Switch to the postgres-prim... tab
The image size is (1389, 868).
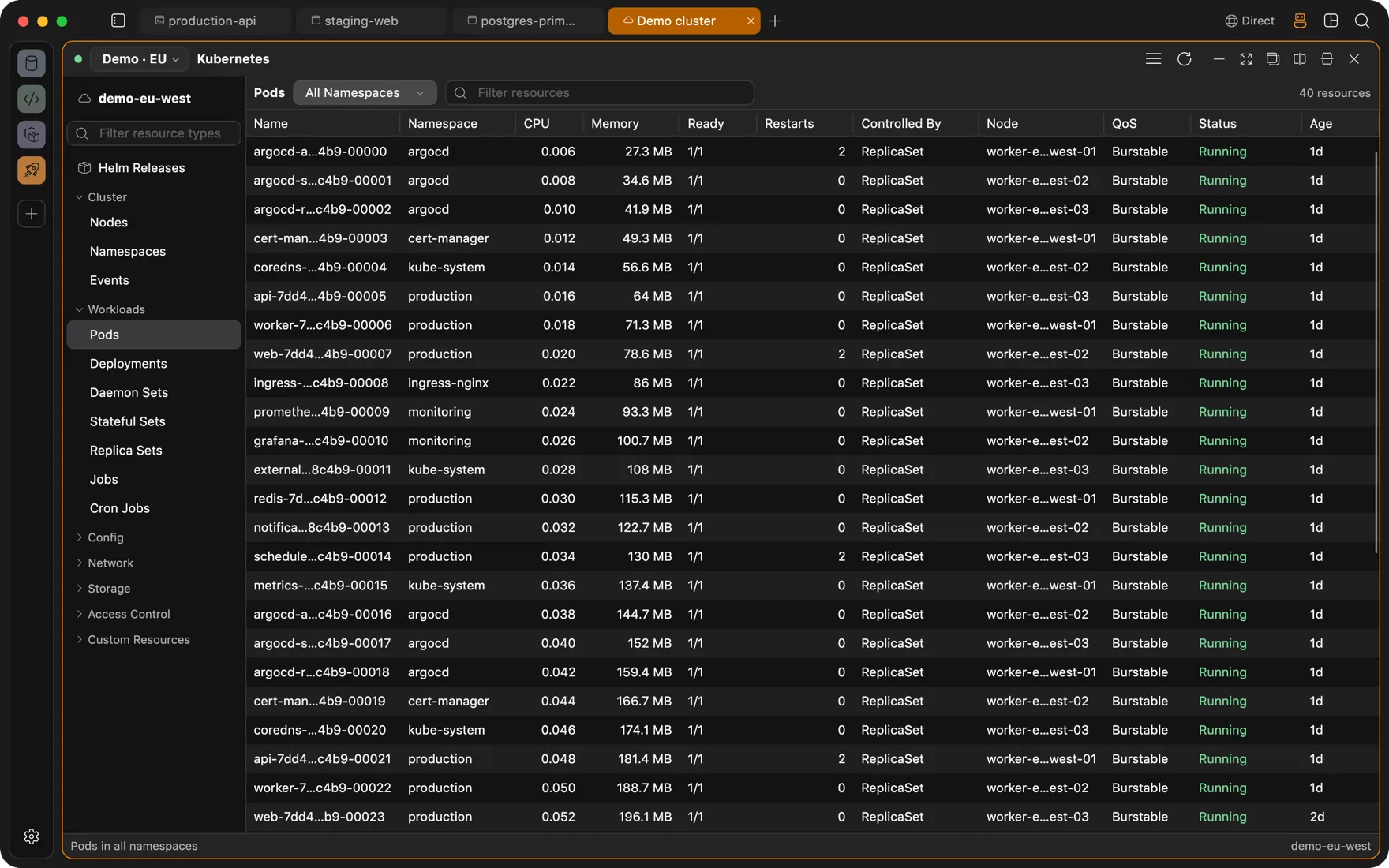pyautogui.click(x=527, y=21)
